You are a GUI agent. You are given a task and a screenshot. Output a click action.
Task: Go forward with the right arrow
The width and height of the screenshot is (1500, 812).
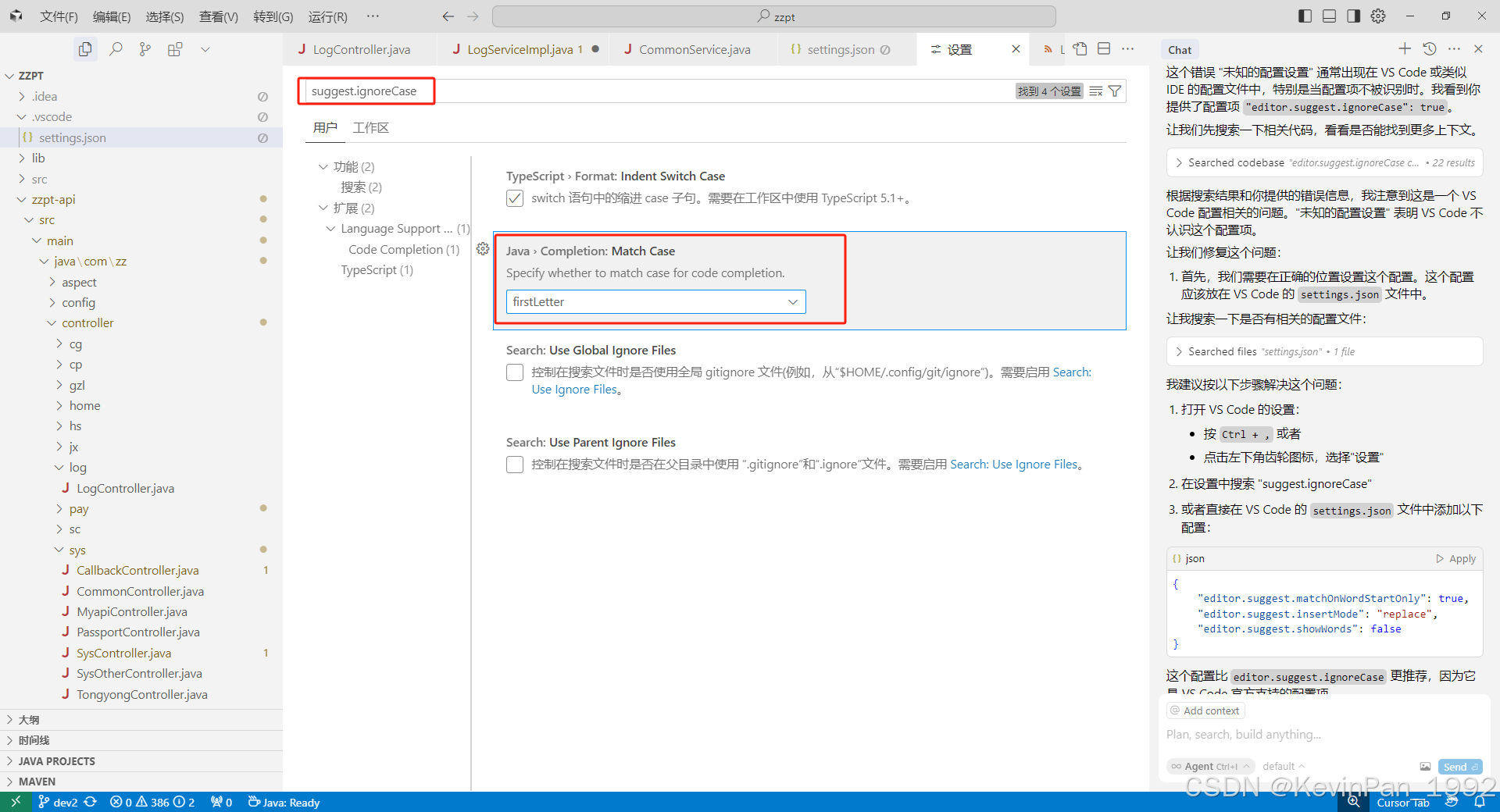[473, 16]
